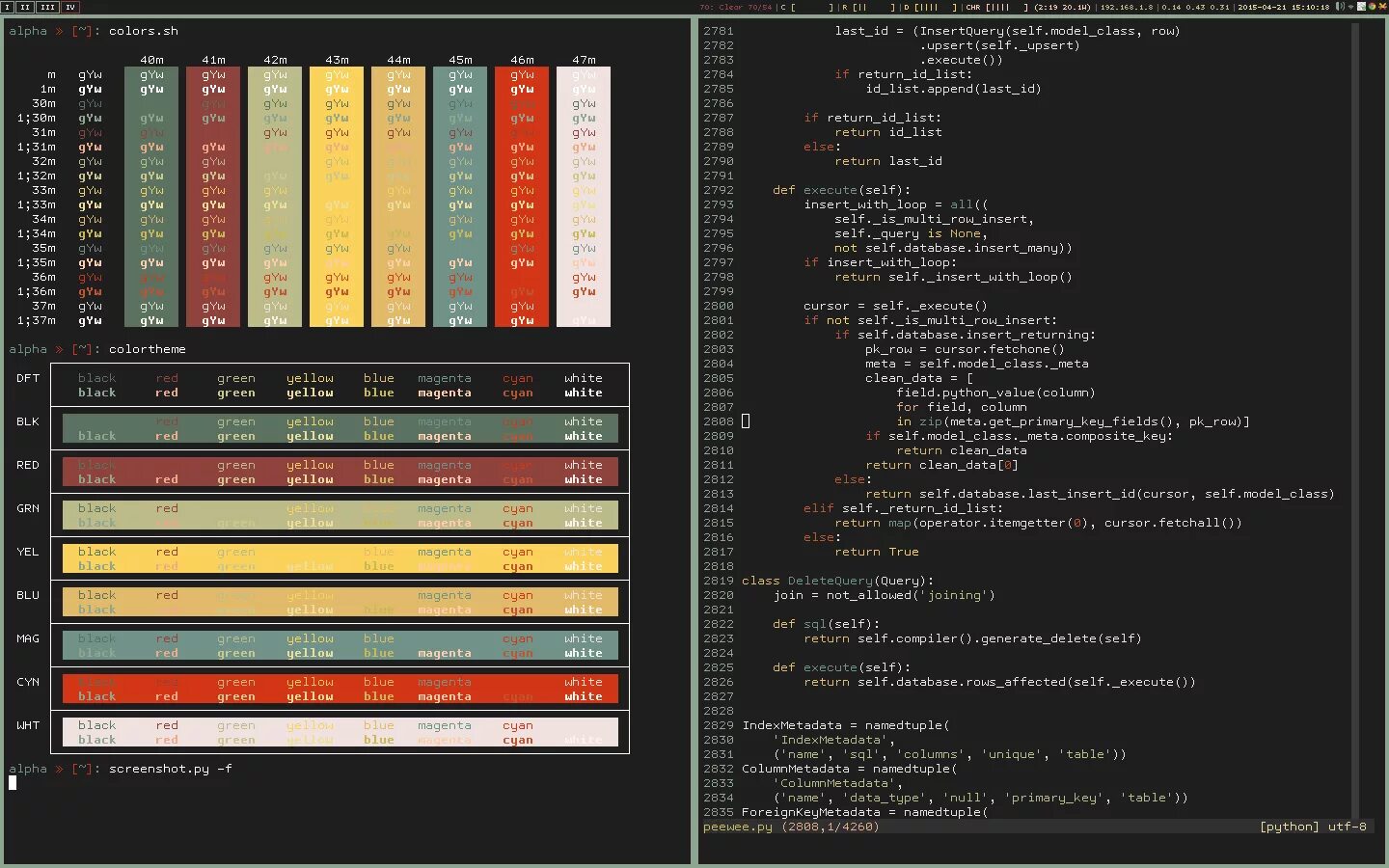Click the RED row label in colortheme

click(x=28, y=465)
